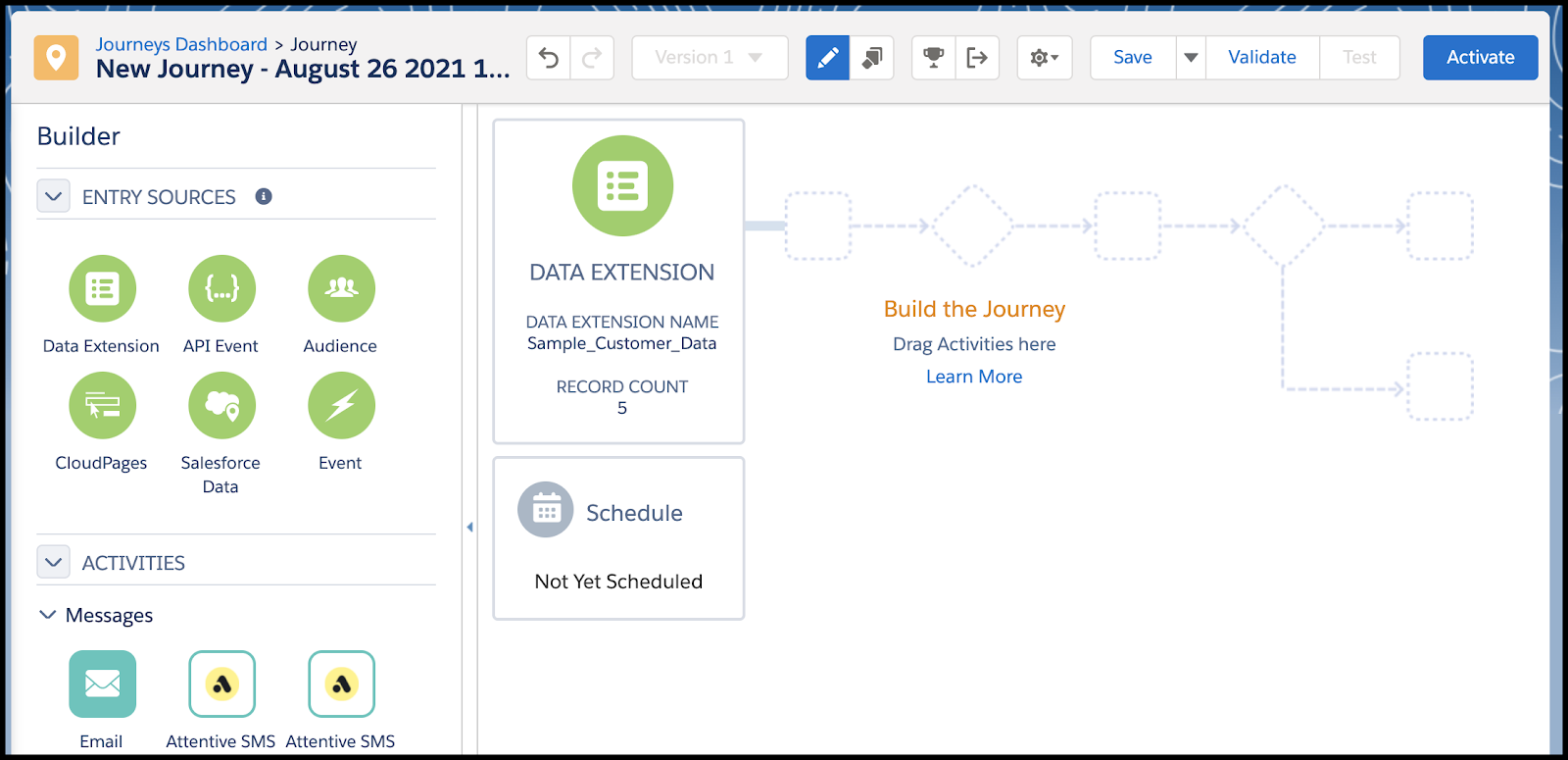The height and width of the screenshot is (760, 1568).
Task: Open the Journeys Dashboard breadcrumb link
Action: tap(181, 44)
